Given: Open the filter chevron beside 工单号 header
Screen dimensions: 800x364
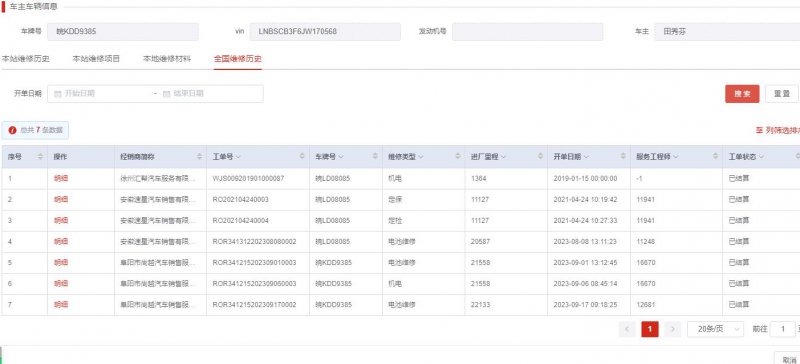Looking at the screenshot, I should [239, 157].
